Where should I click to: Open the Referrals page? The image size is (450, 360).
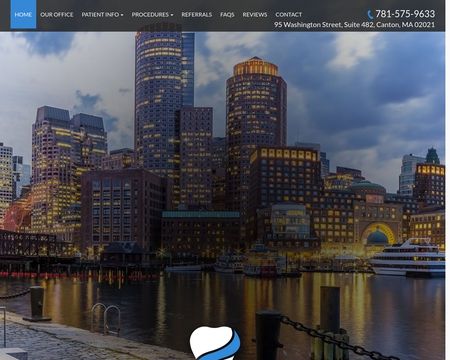(x=197, y=15)
